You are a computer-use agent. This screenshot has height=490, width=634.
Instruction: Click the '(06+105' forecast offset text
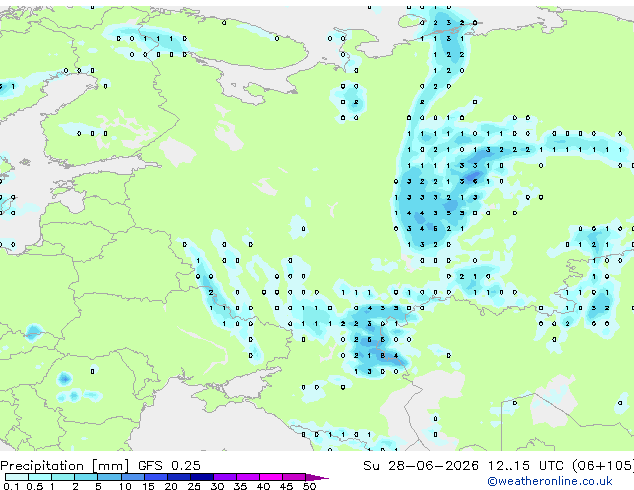coord(602,465)
